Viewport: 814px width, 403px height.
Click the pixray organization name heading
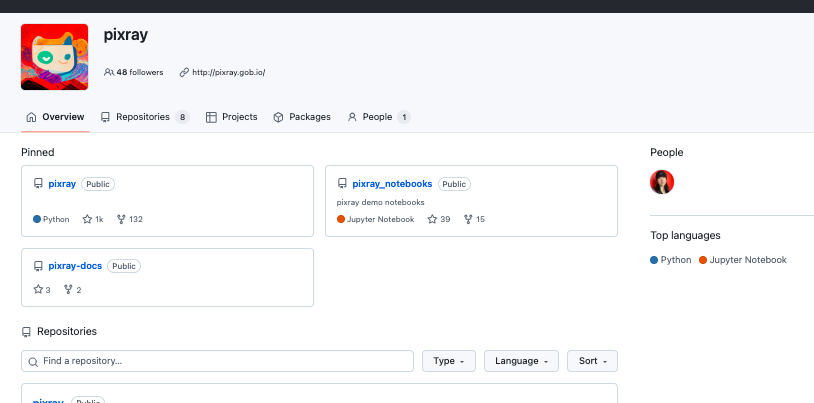coord(126,35)
